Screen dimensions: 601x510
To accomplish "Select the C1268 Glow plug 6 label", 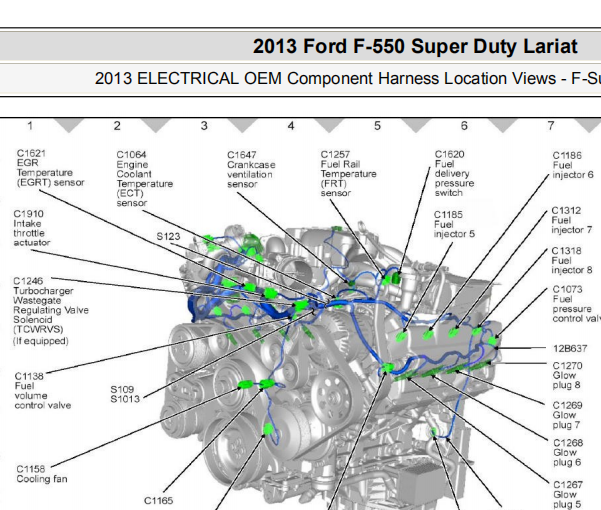I will click(568, 453).
